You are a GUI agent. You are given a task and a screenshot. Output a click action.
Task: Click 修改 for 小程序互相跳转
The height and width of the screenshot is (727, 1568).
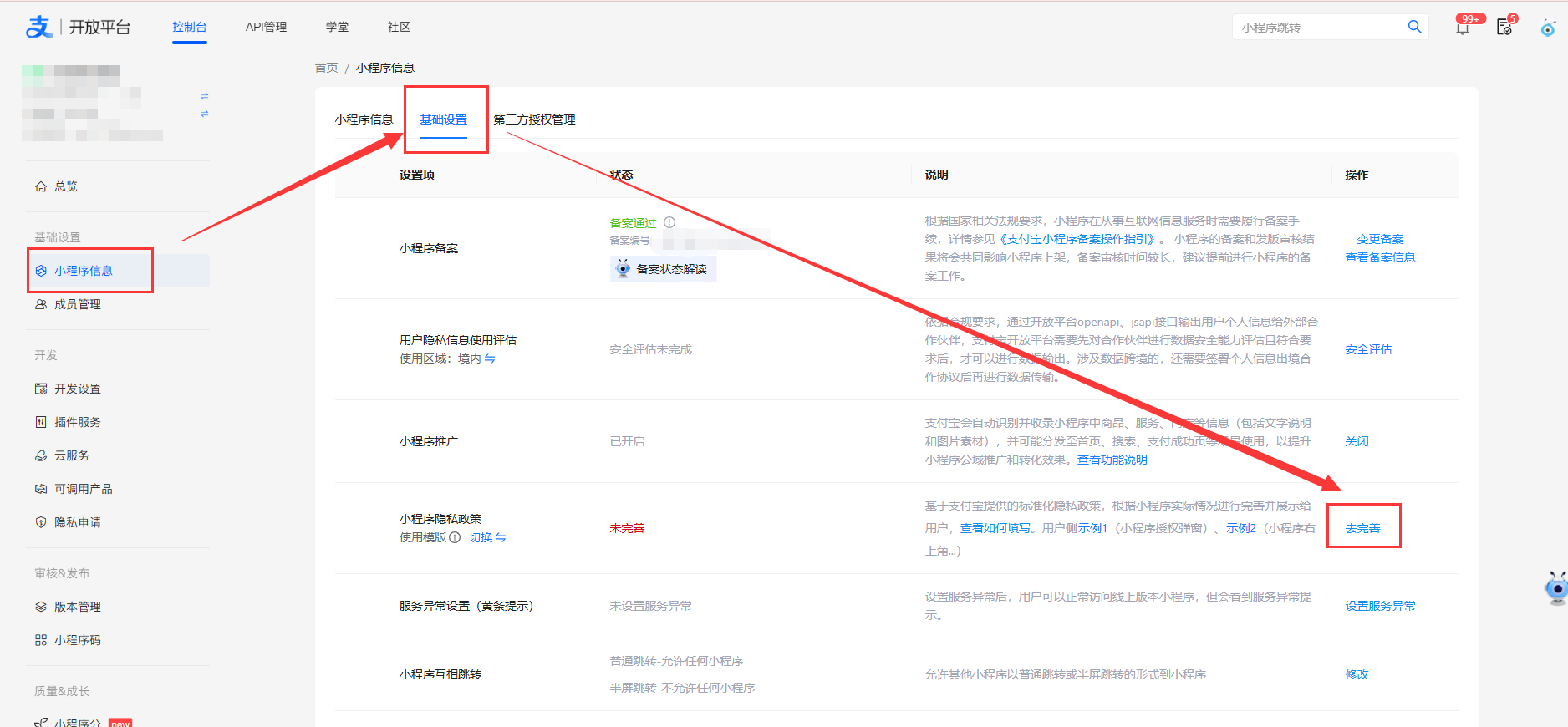[1357, 674]
